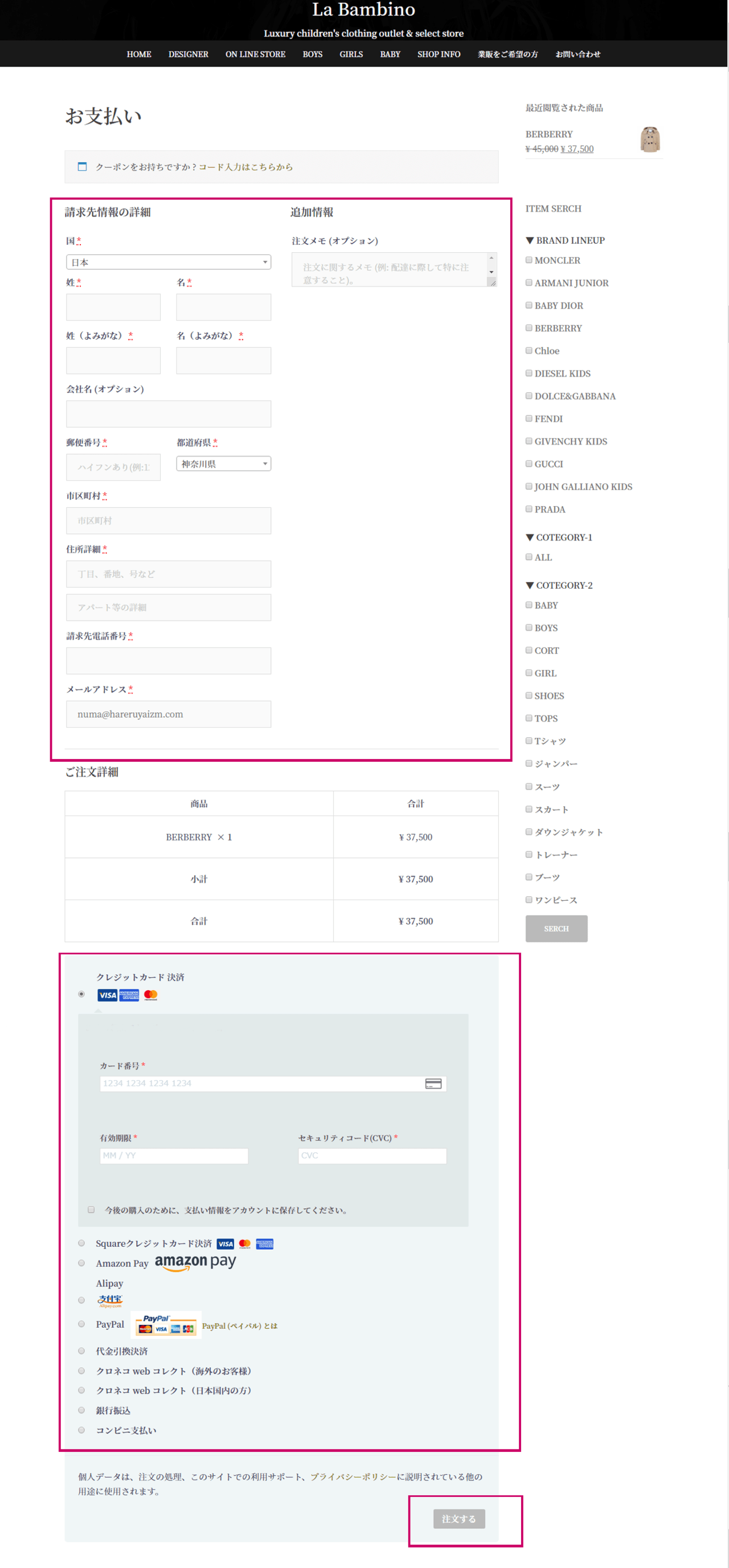Click the BERBERRY coat thumbnail
729x1568 pixels.
point(650,139)
